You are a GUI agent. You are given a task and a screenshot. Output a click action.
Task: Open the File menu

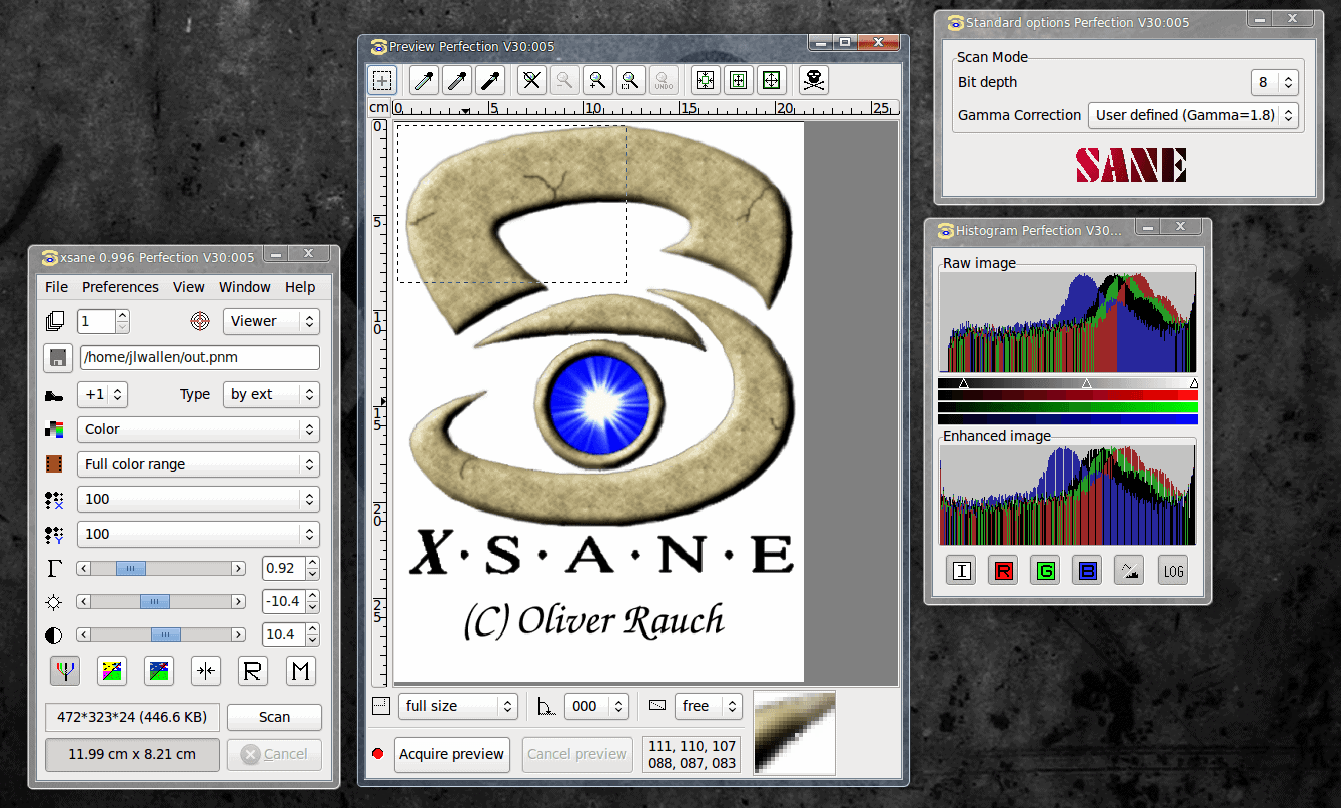point(57,287)
